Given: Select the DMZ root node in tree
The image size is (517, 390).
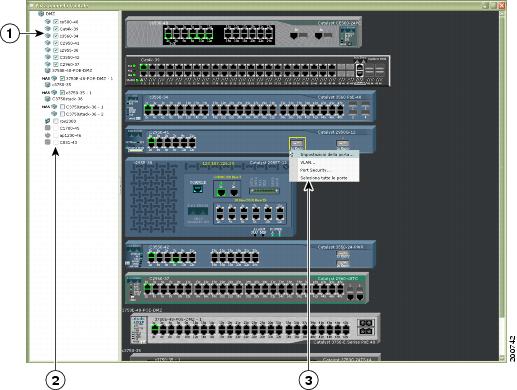Looking at the screenshot, I should click(50, 14).
